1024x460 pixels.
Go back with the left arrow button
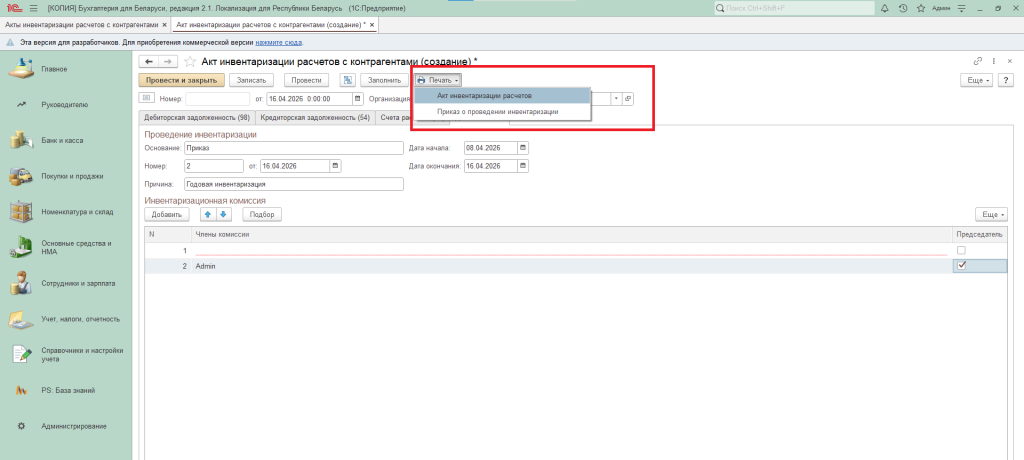click(149, 62)
